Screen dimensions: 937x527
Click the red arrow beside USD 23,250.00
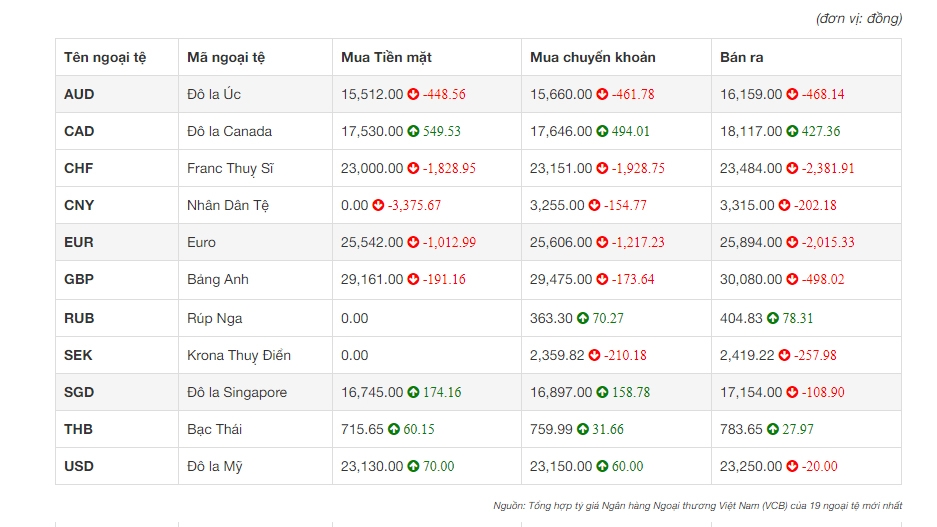coord(792,466)
